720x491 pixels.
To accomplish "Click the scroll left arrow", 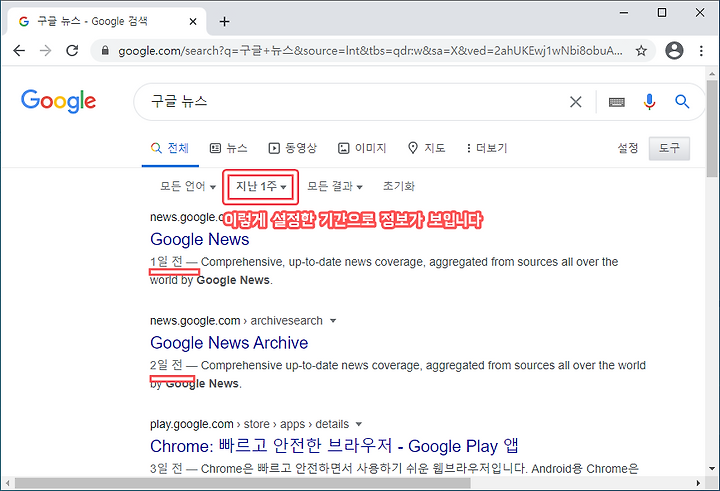I will 7,483.
